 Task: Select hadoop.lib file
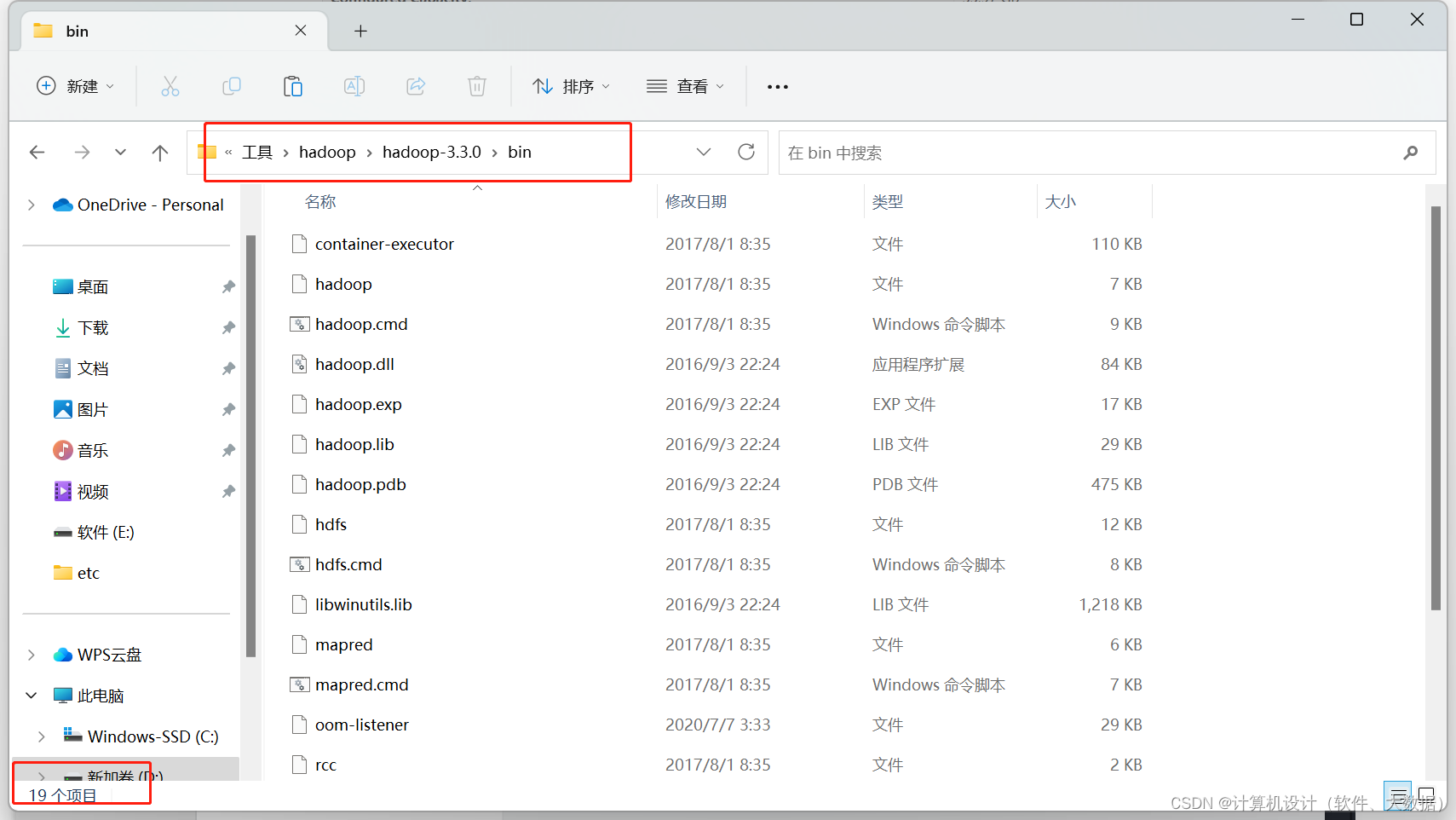pos(354,444)
